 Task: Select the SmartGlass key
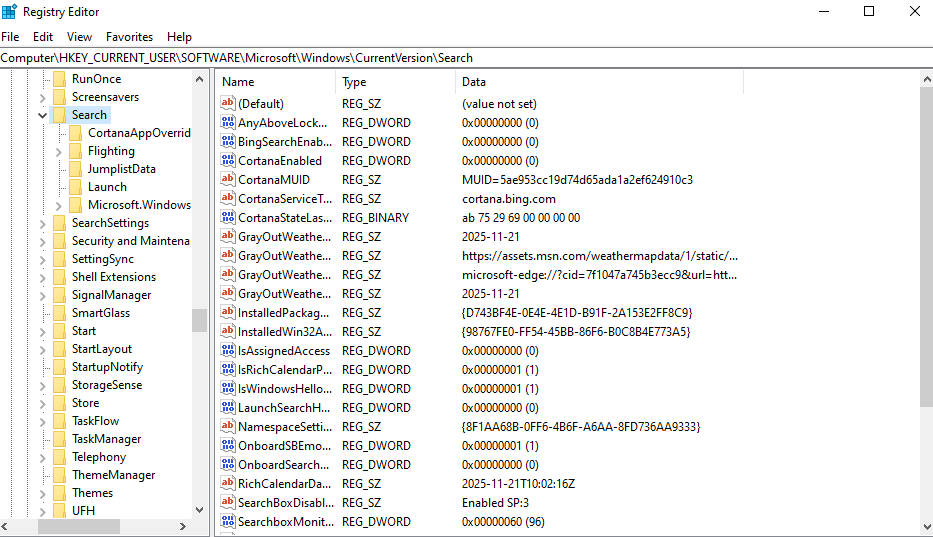click(101, 313)
